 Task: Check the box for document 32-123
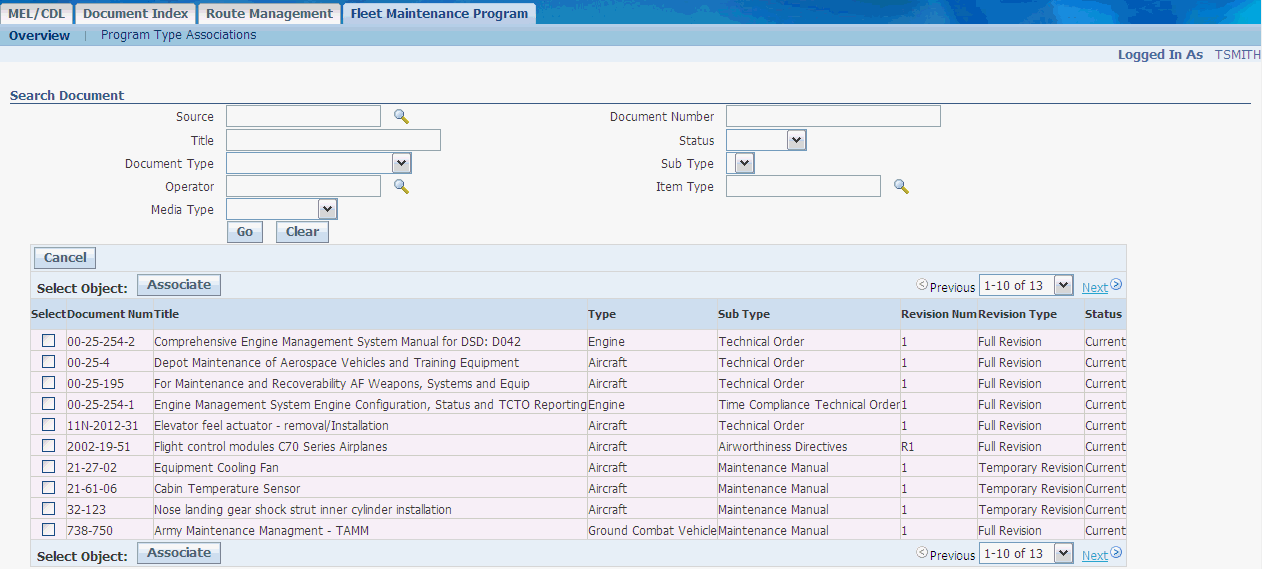pyautogui.click(x=48, y=508)
